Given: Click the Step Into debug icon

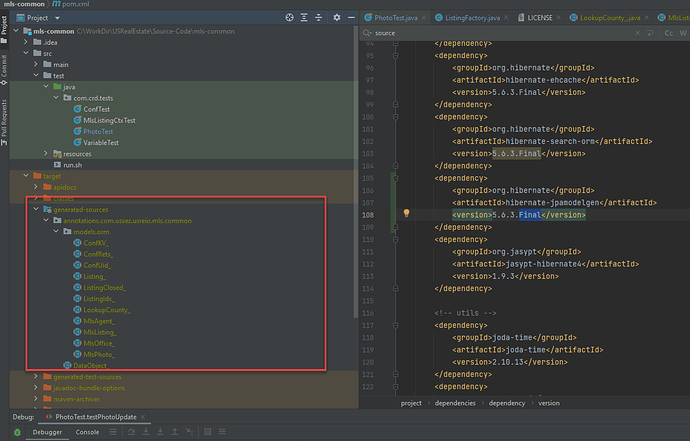Looking at the screenshot, I should (146, 432).
